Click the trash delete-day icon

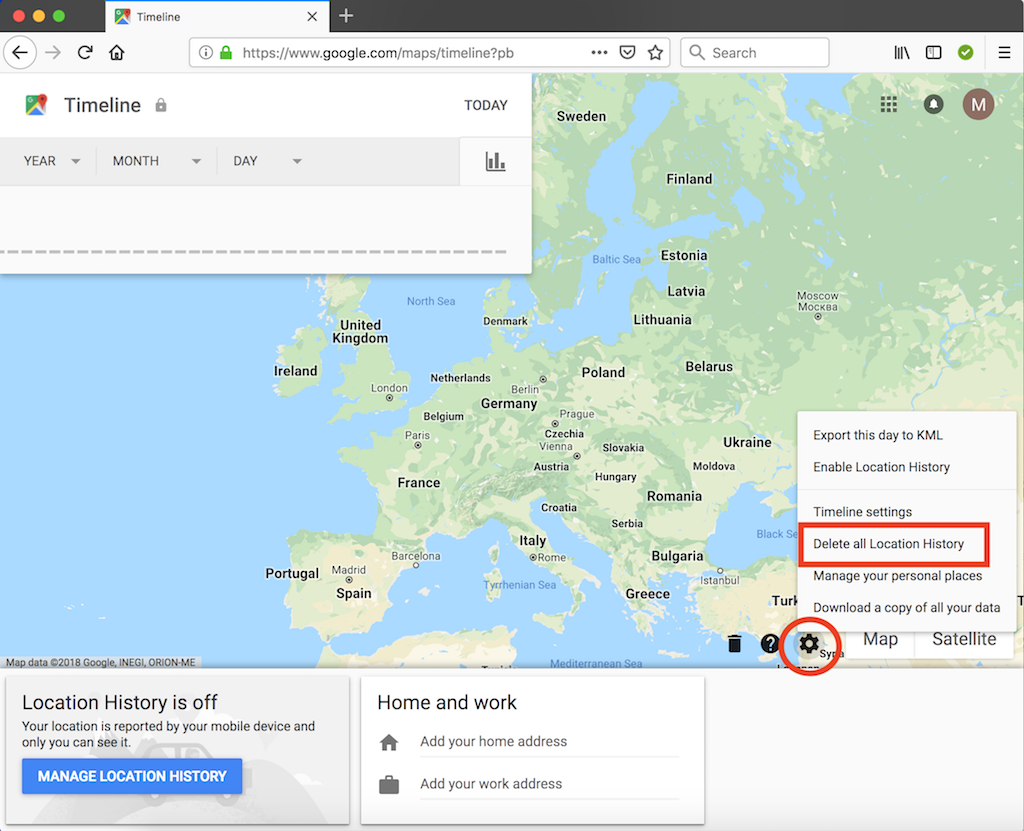[x=735, y=644]
